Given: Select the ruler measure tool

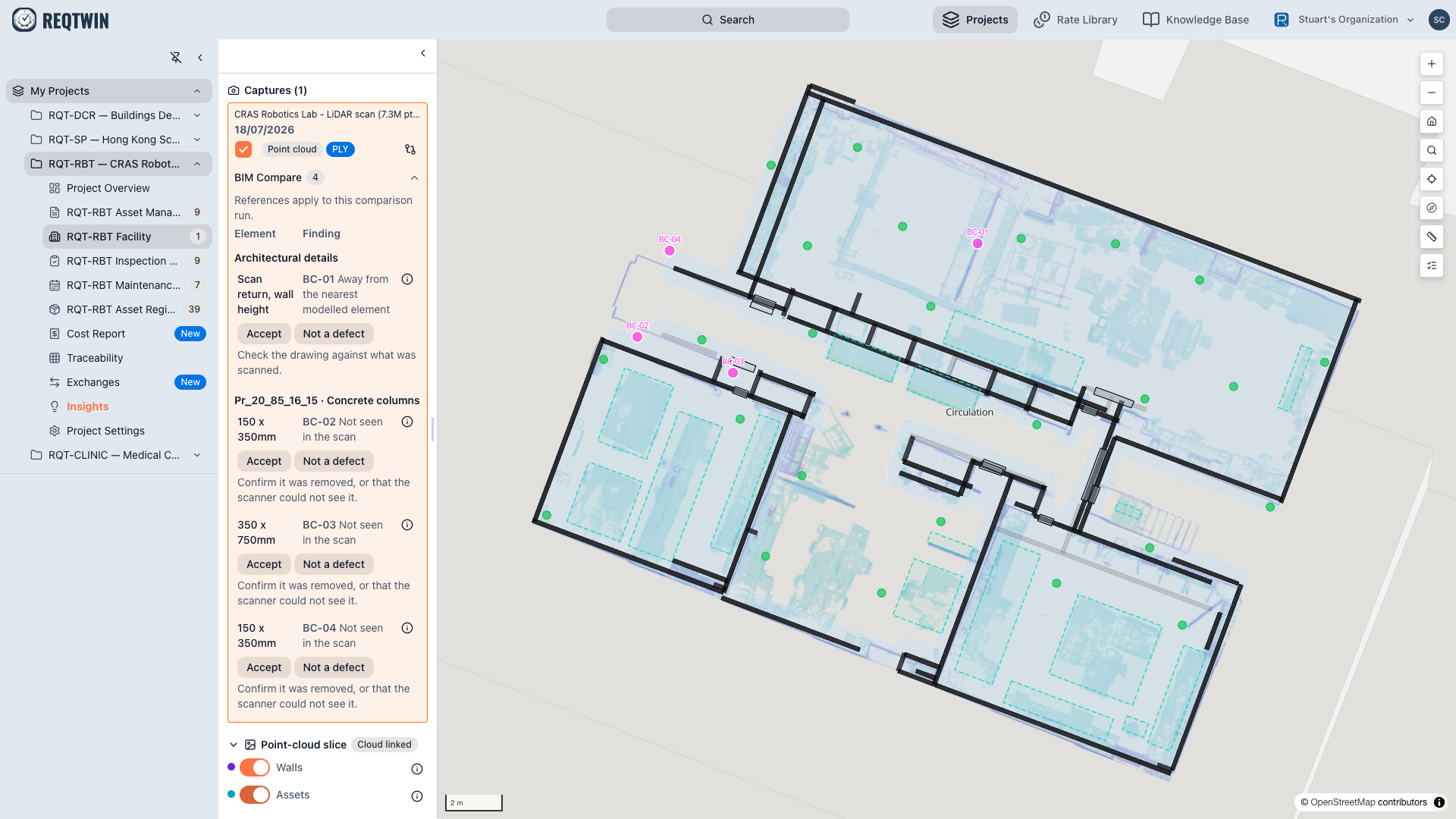Looking at the screenshot, I should [1432, 237].
